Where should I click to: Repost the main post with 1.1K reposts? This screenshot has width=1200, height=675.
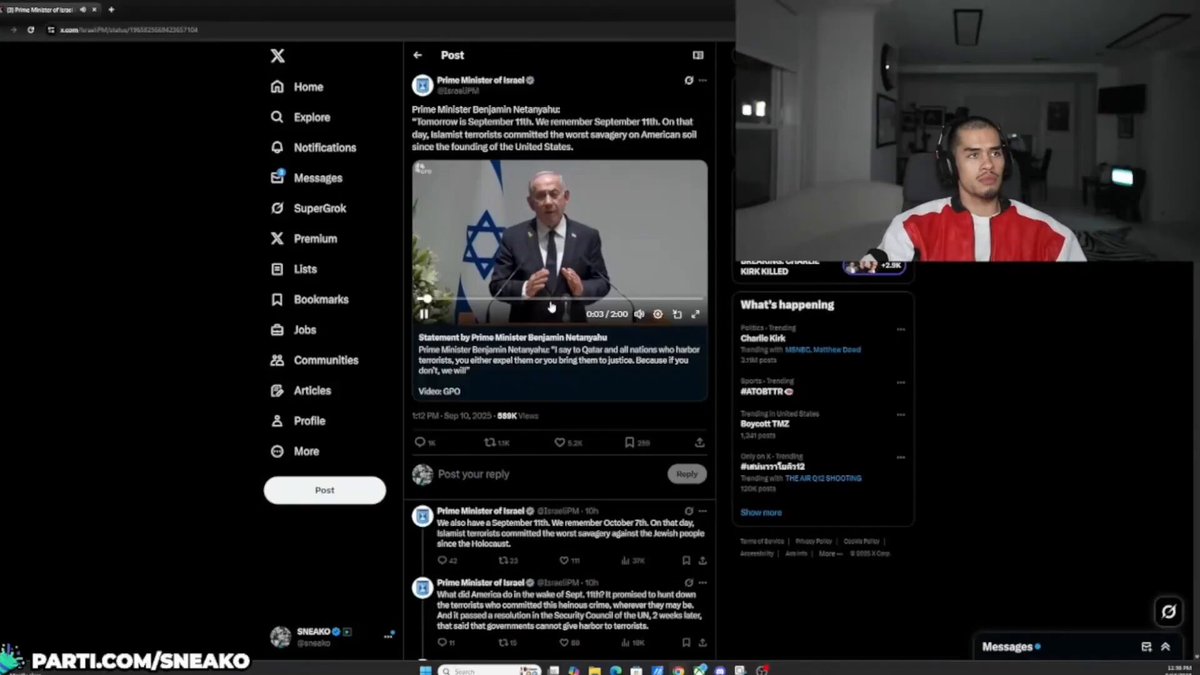click(497, 442)
